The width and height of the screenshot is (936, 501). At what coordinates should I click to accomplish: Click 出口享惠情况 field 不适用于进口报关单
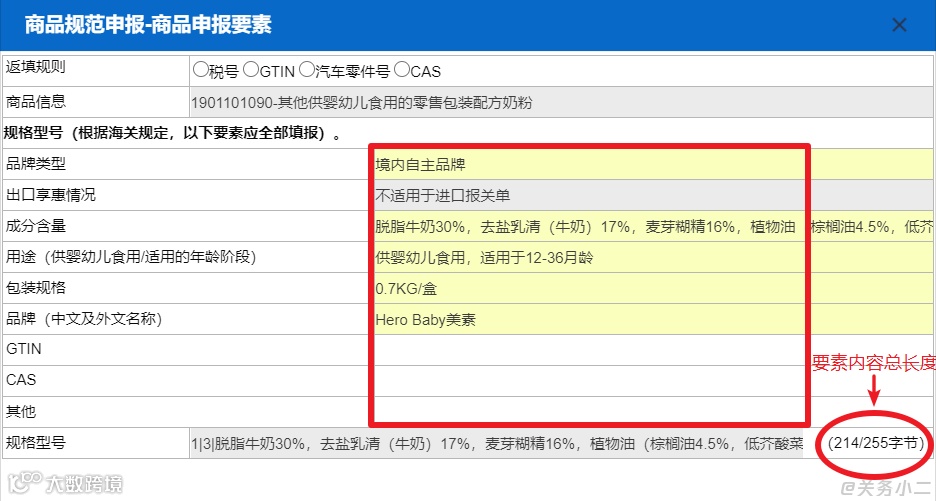652,195
